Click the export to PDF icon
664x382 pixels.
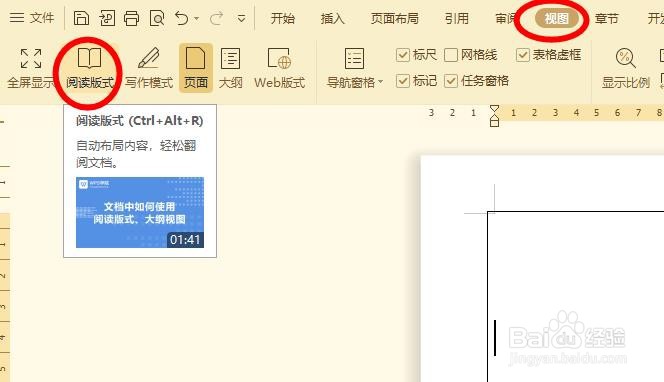107,18
